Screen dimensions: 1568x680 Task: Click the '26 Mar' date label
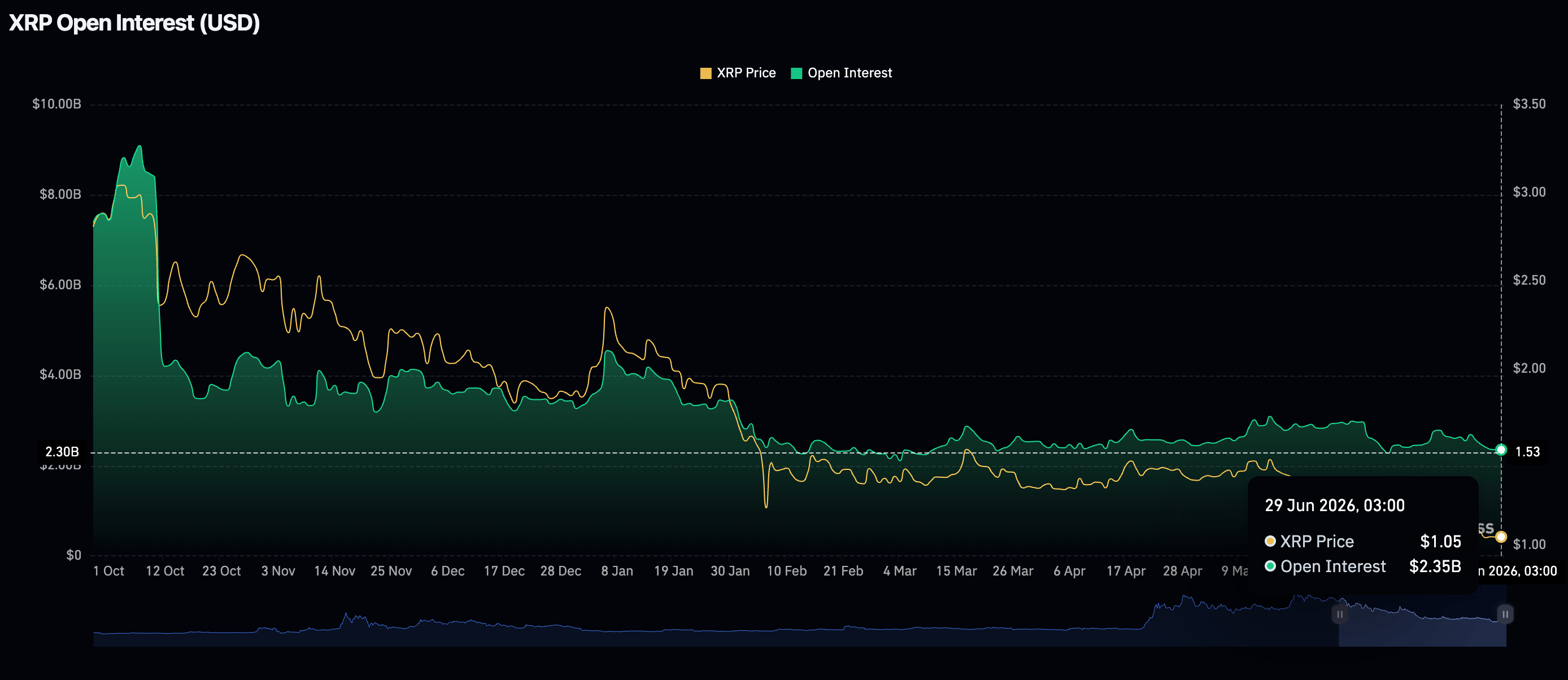[x=1013, y=571]
